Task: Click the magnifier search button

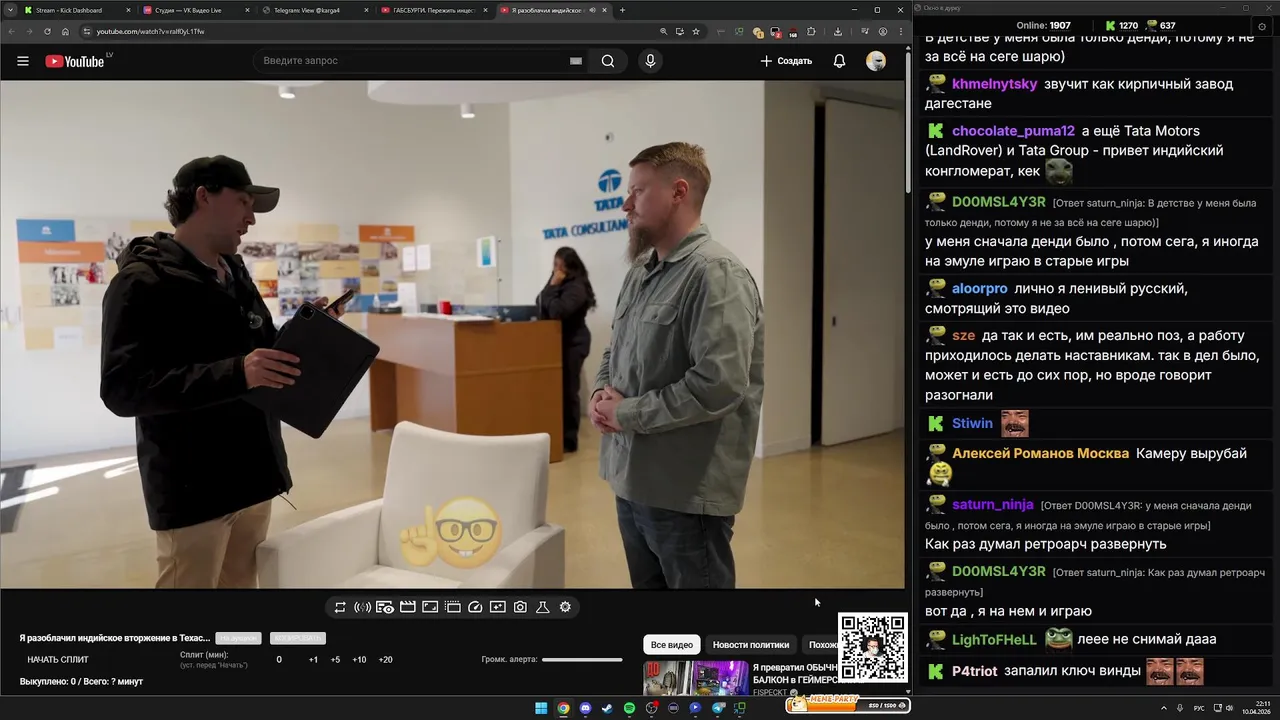Action: pos(608,61)
